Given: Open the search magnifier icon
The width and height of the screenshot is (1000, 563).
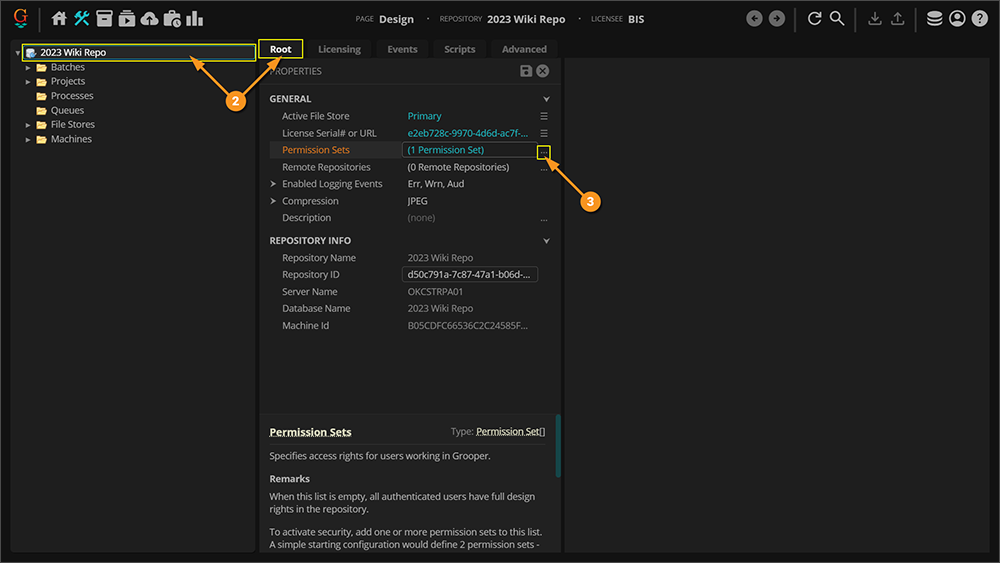Looking at the screenshot, I should (837, 18).
